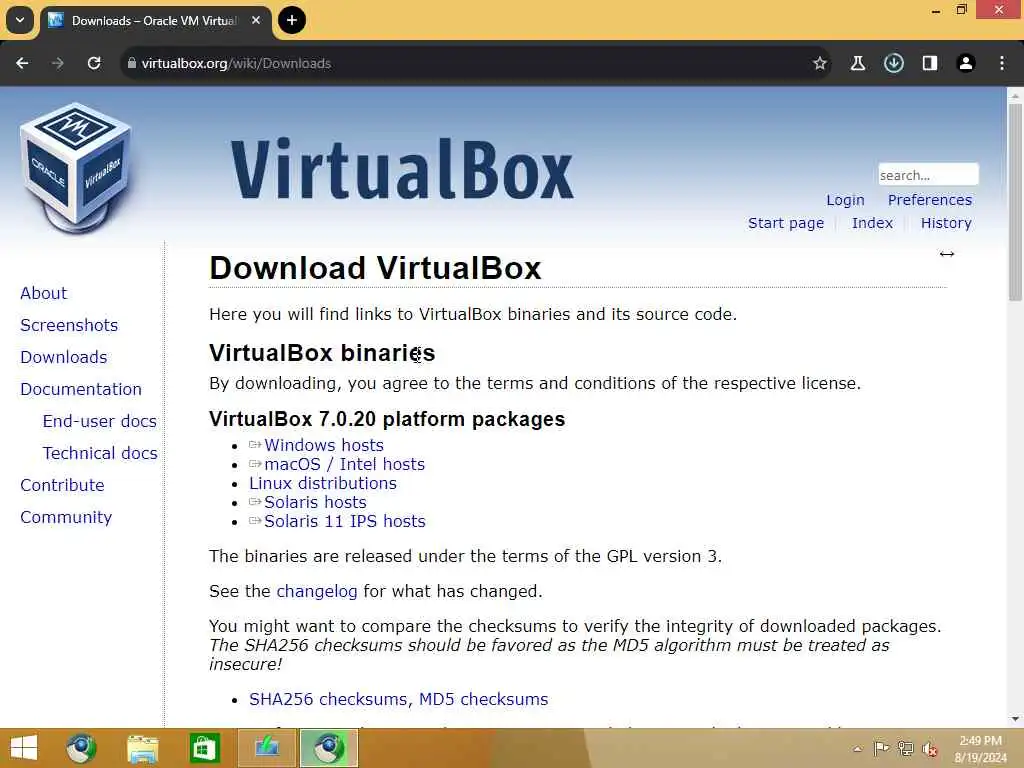
Task: Open the browser downloads icon
Action: [x=893, y=63]
